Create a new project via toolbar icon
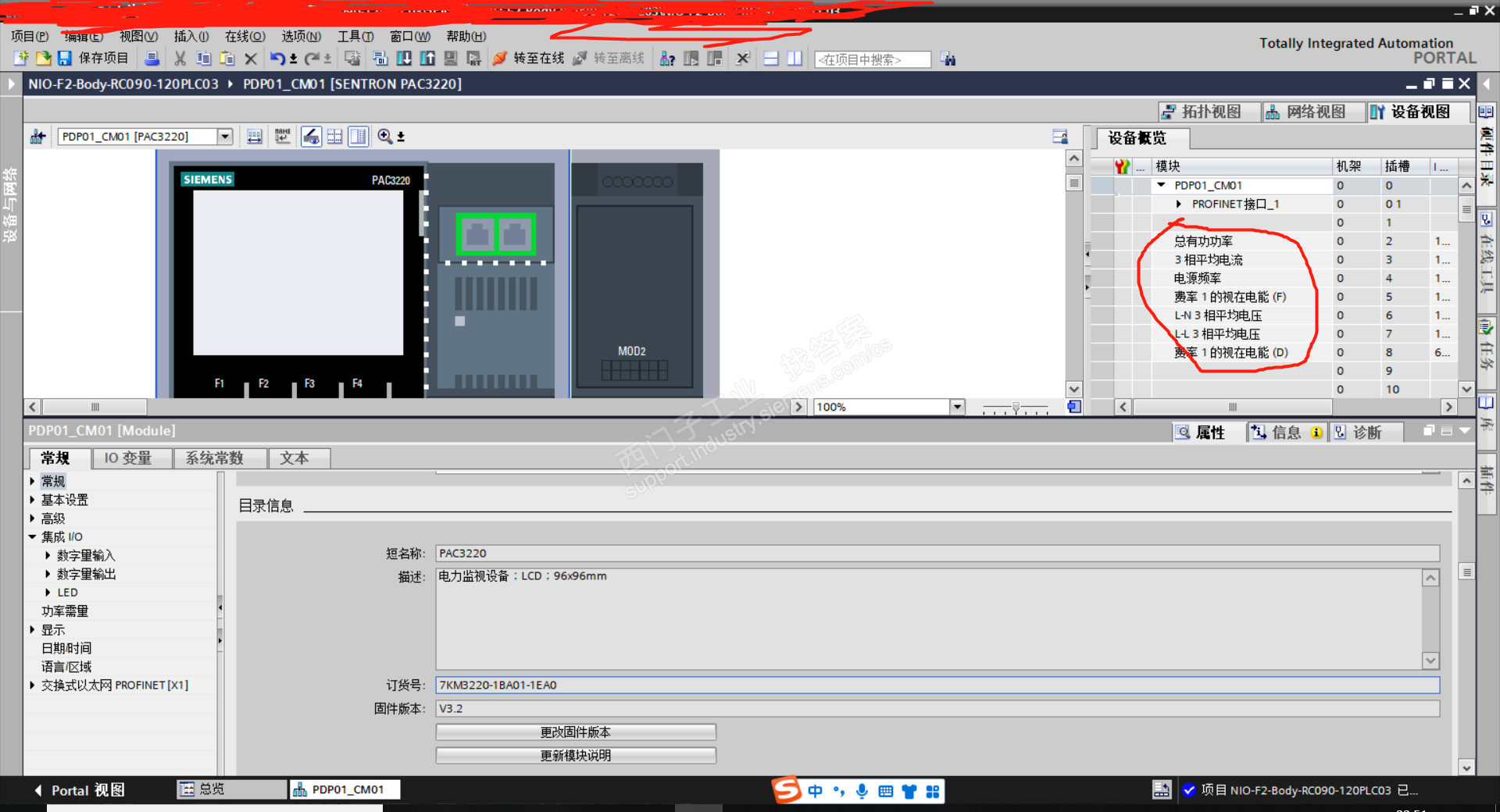Viewport: 1500px width, 812px height. coord(21,59)
